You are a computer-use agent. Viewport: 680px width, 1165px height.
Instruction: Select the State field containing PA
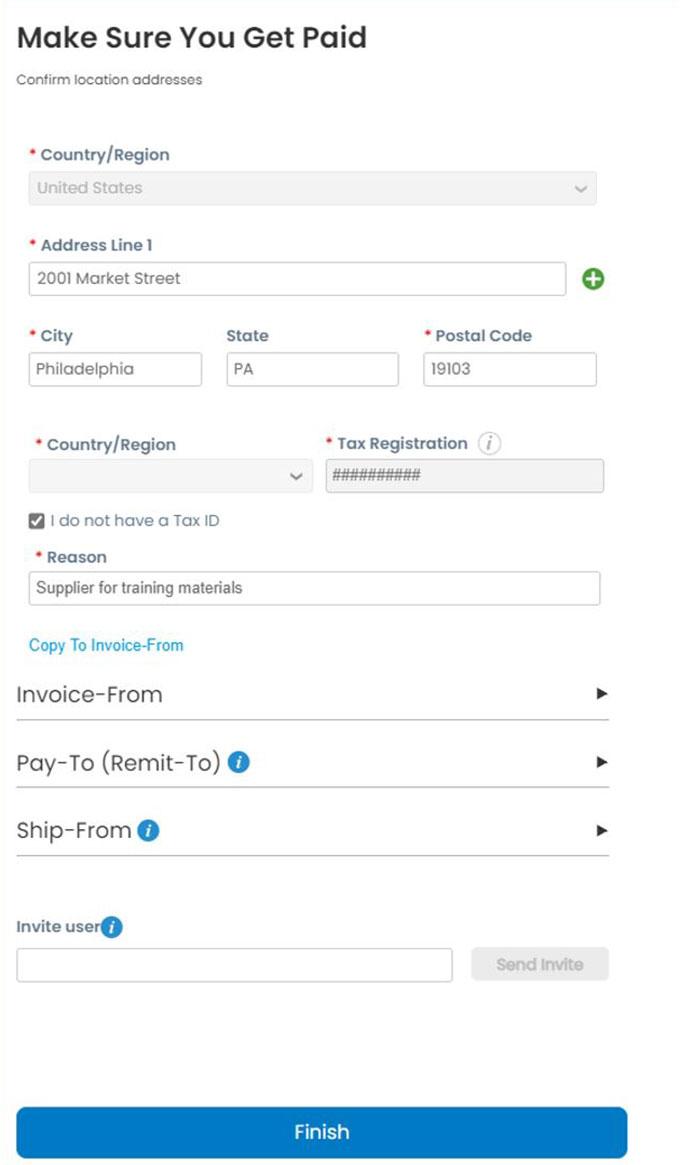[x=312, y=369]
